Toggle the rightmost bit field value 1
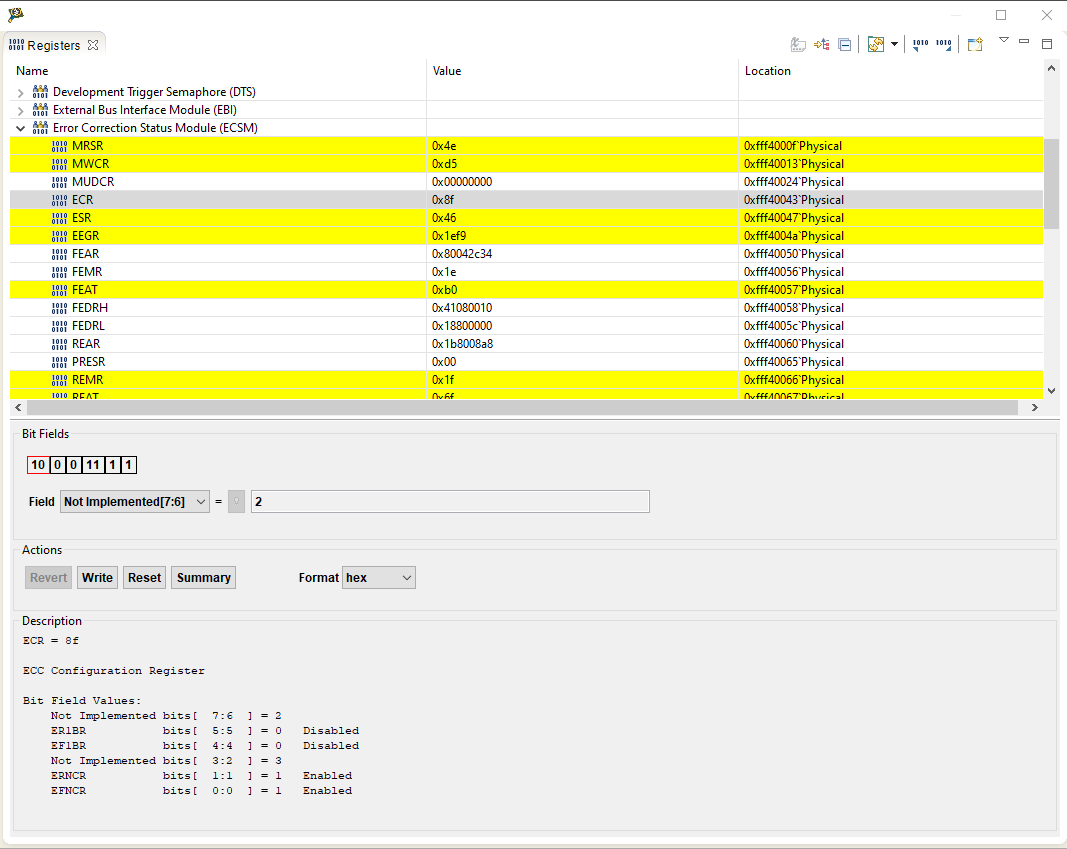 (128, 464)
